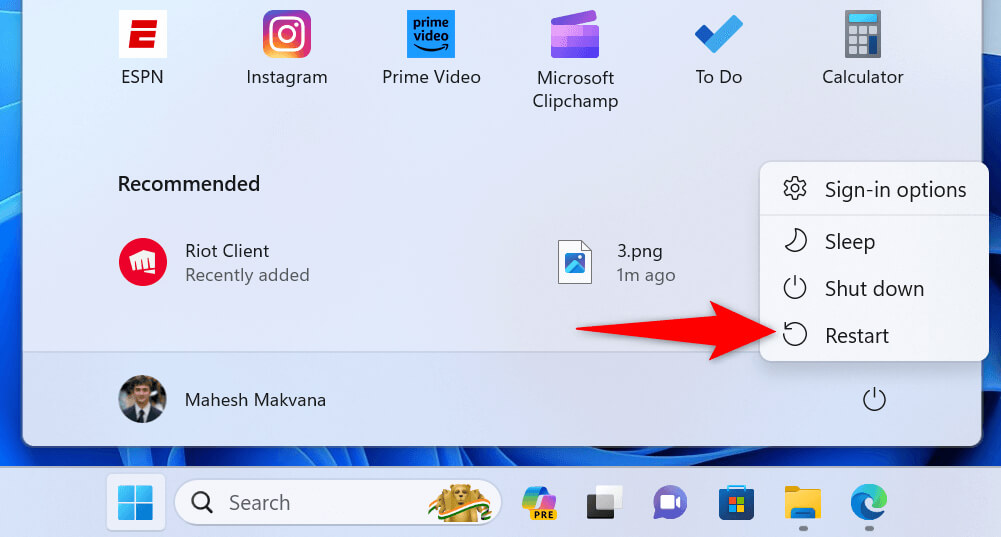Open the 3.png recommended file

616,262
